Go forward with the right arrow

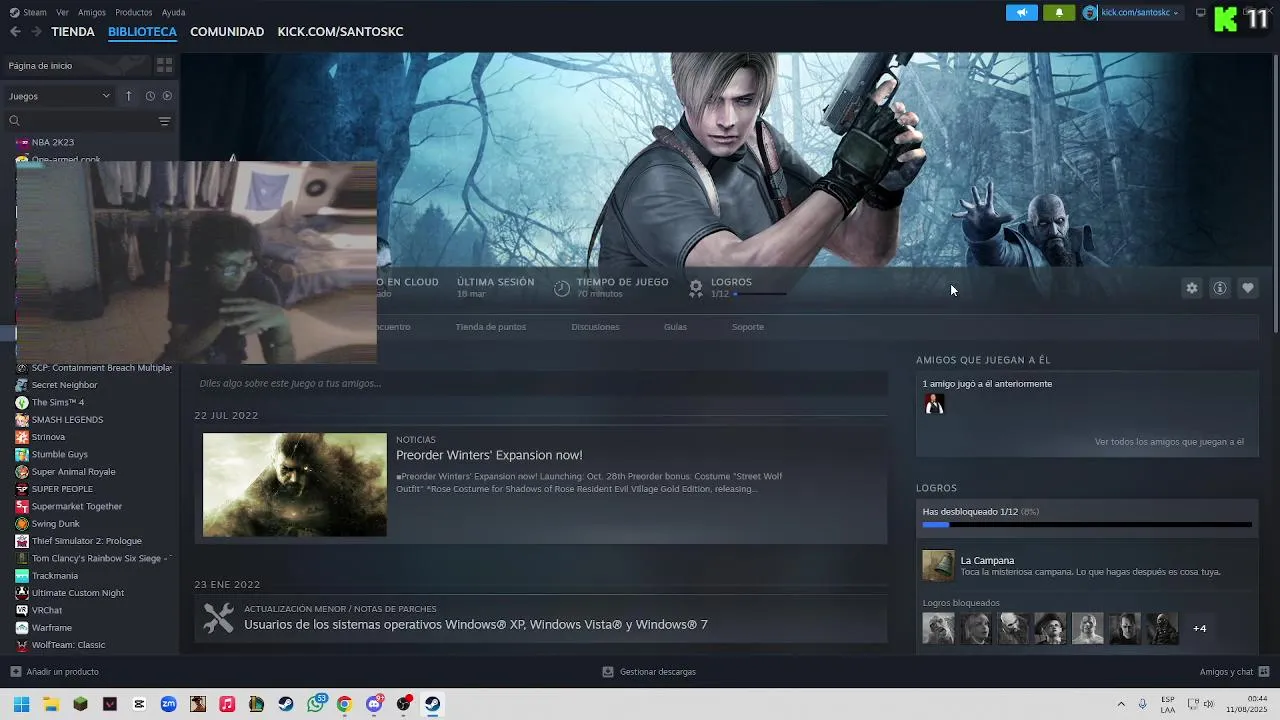pyautogui.click(x=36, y=32)
